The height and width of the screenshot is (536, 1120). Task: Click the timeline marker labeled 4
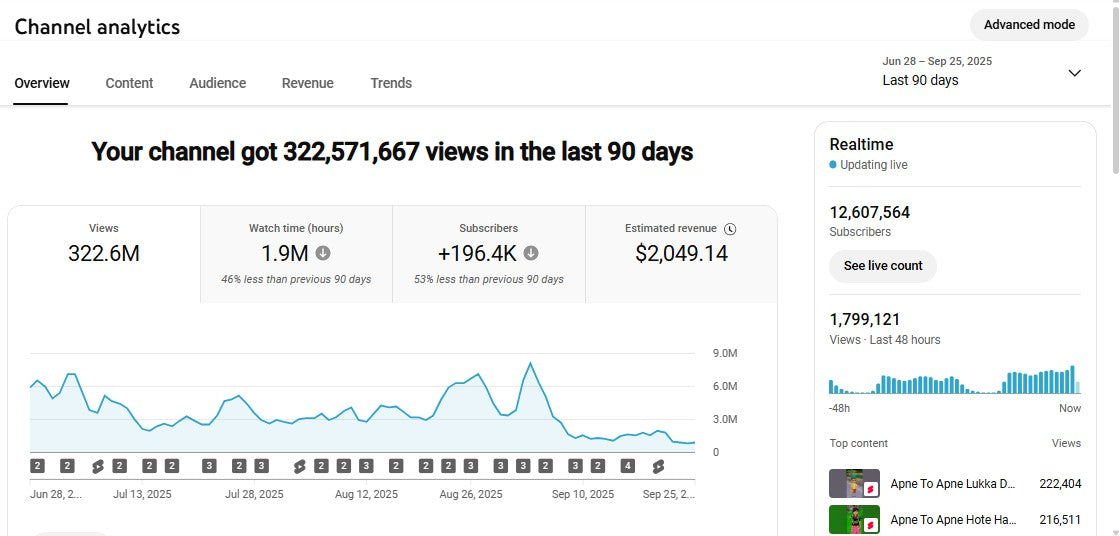(x=627, y=466)
